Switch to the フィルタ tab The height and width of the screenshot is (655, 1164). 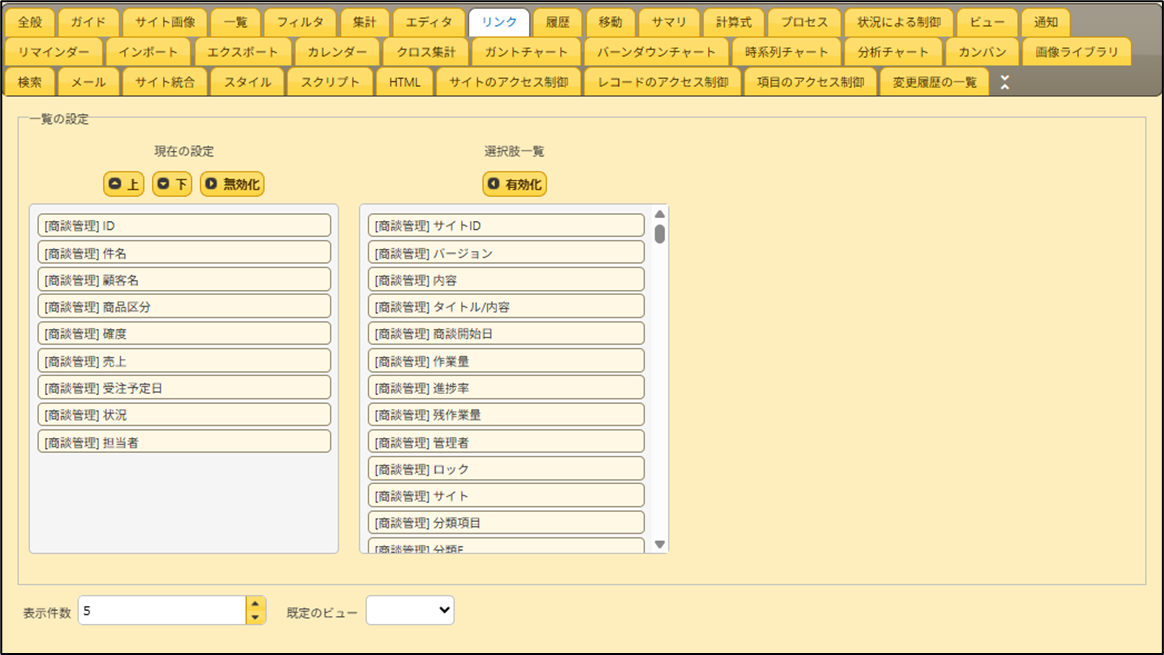pyautogui.click(x=300, y=22)
